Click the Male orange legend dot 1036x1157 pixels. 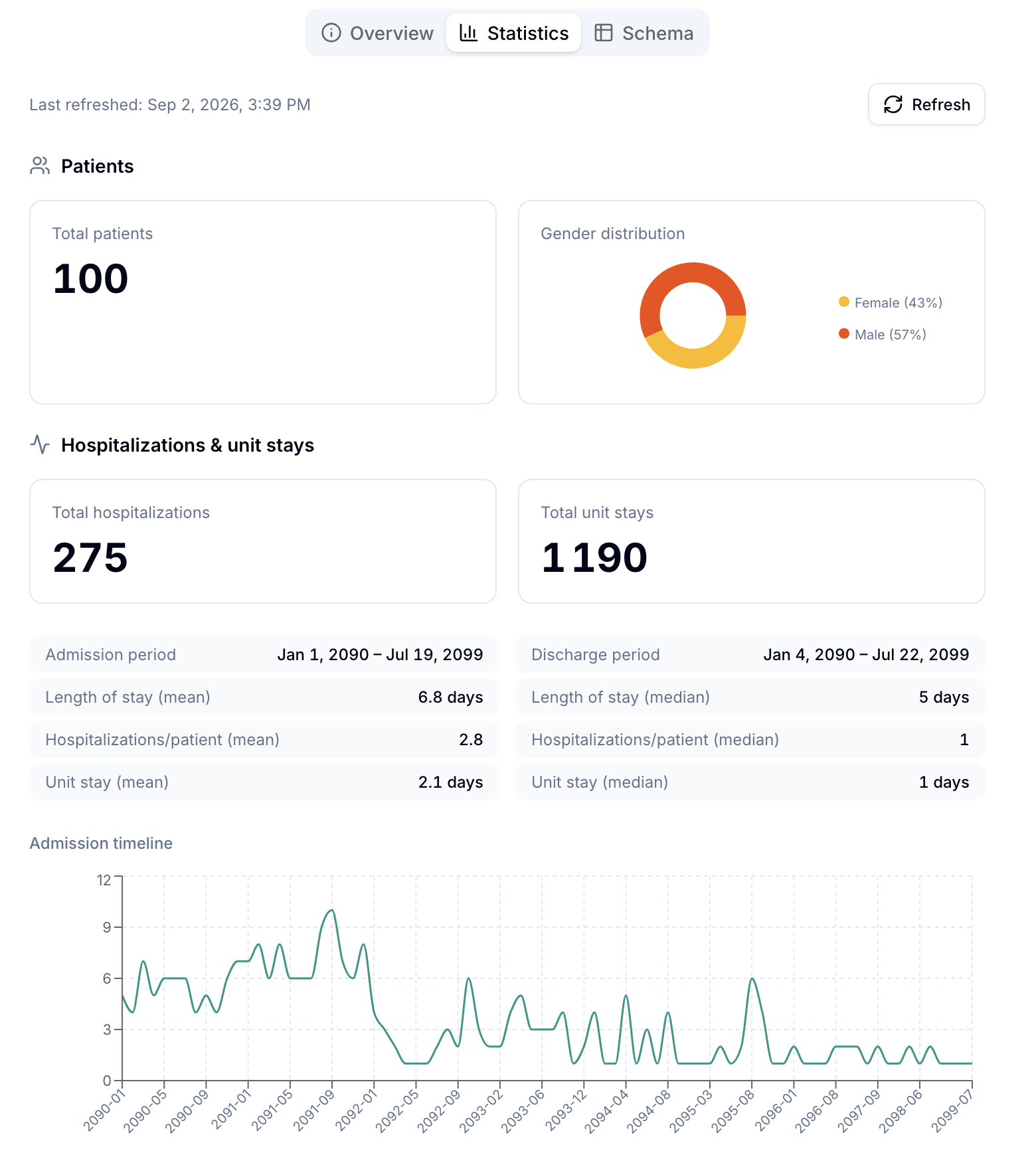pyautogui.click(x=844, y=333)
